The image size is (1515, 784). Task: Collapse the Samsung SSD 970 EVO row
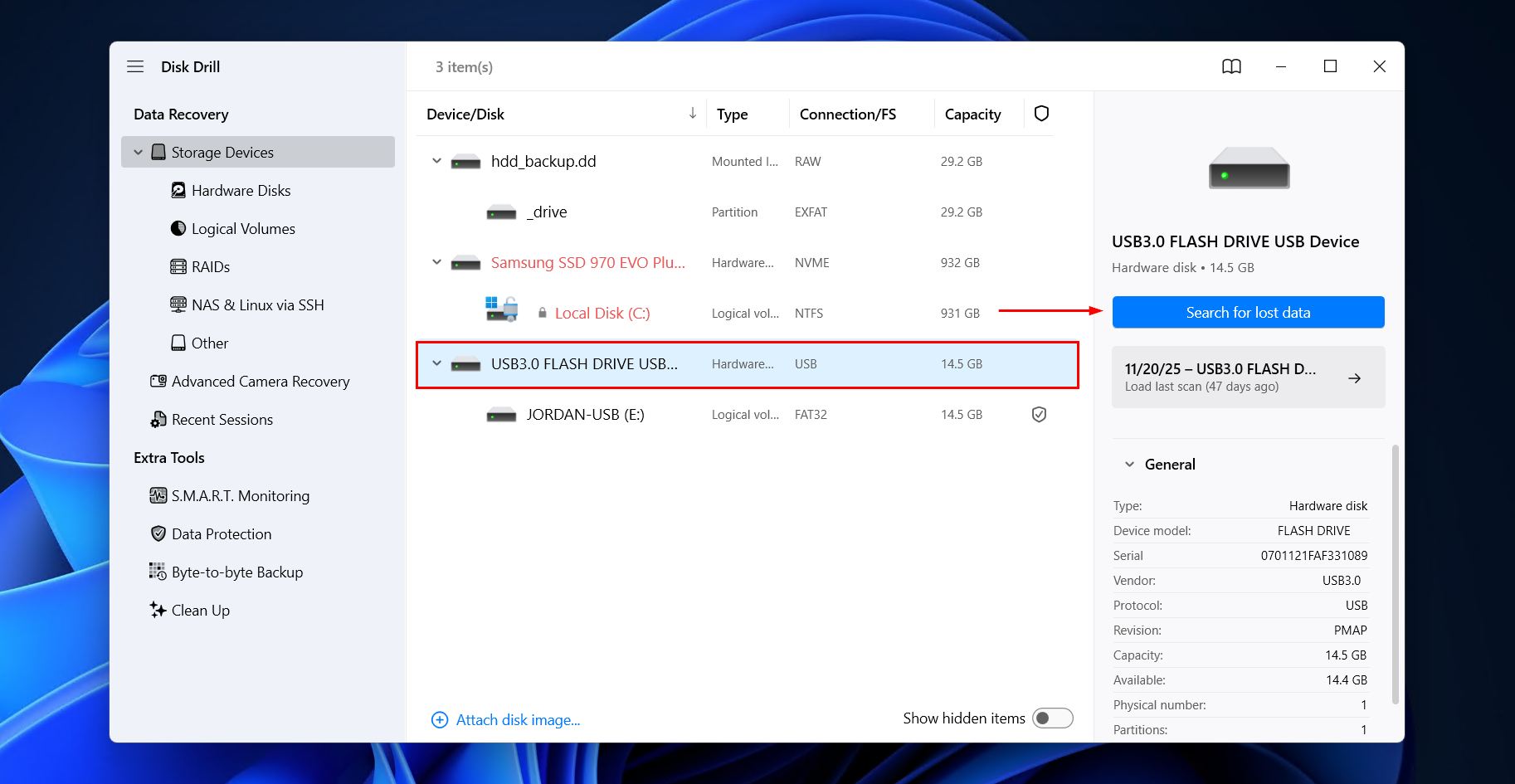[436, 262]
